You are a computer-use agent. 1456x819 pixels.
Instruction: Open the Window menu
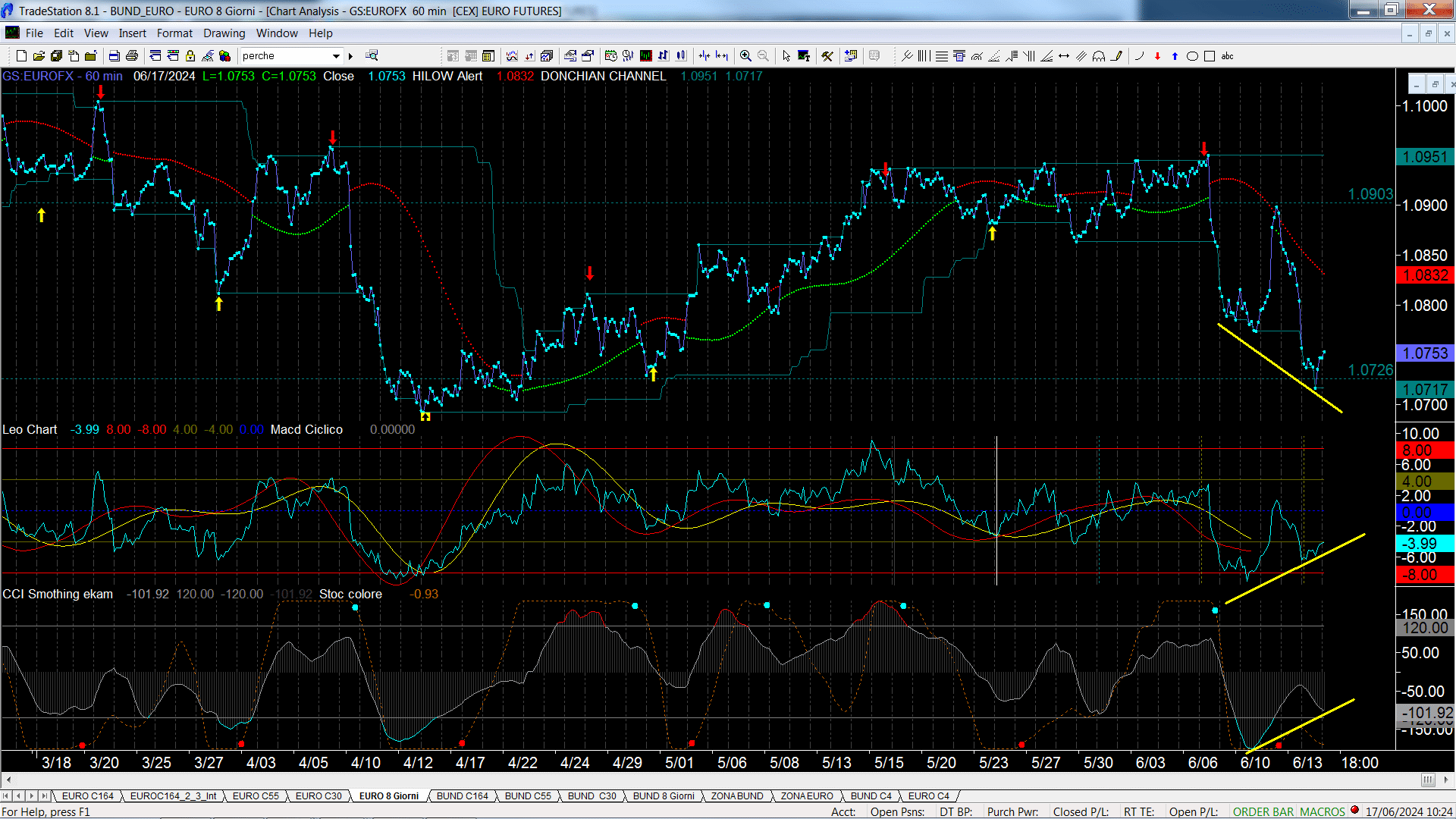click(277, 33)
